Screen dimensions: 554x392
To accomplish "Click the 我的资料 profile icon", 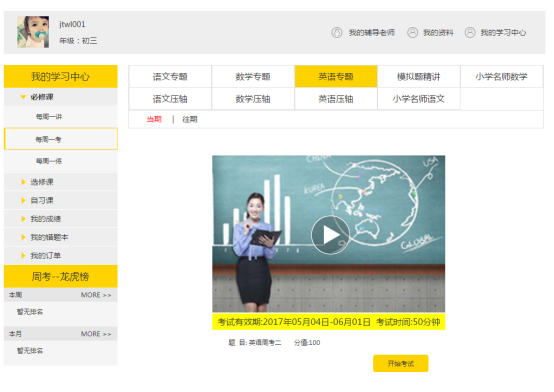I will (x=412, y=33).
